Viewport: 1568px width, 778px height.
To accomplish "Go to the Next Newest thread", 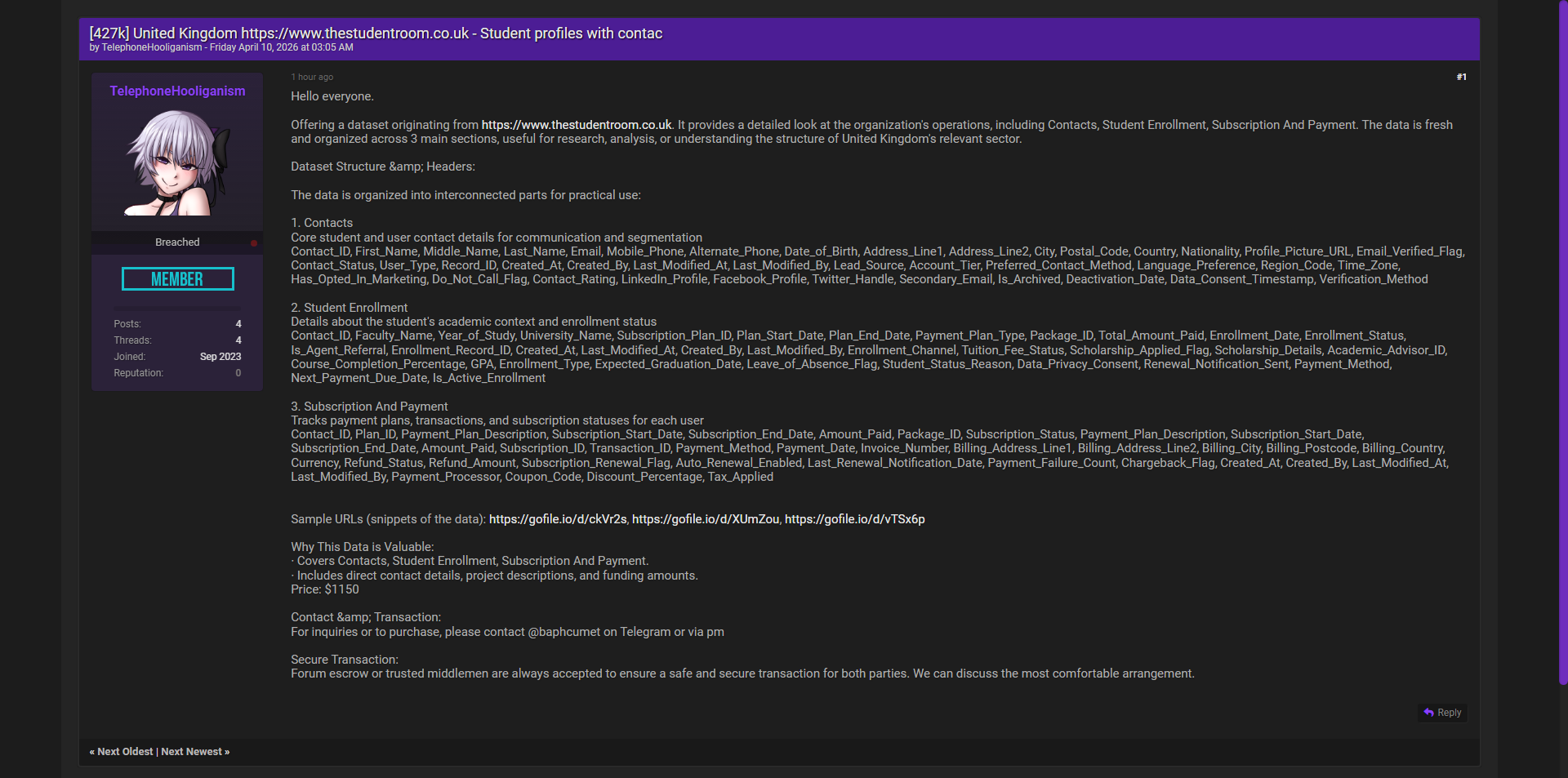I will coord(195,752).
